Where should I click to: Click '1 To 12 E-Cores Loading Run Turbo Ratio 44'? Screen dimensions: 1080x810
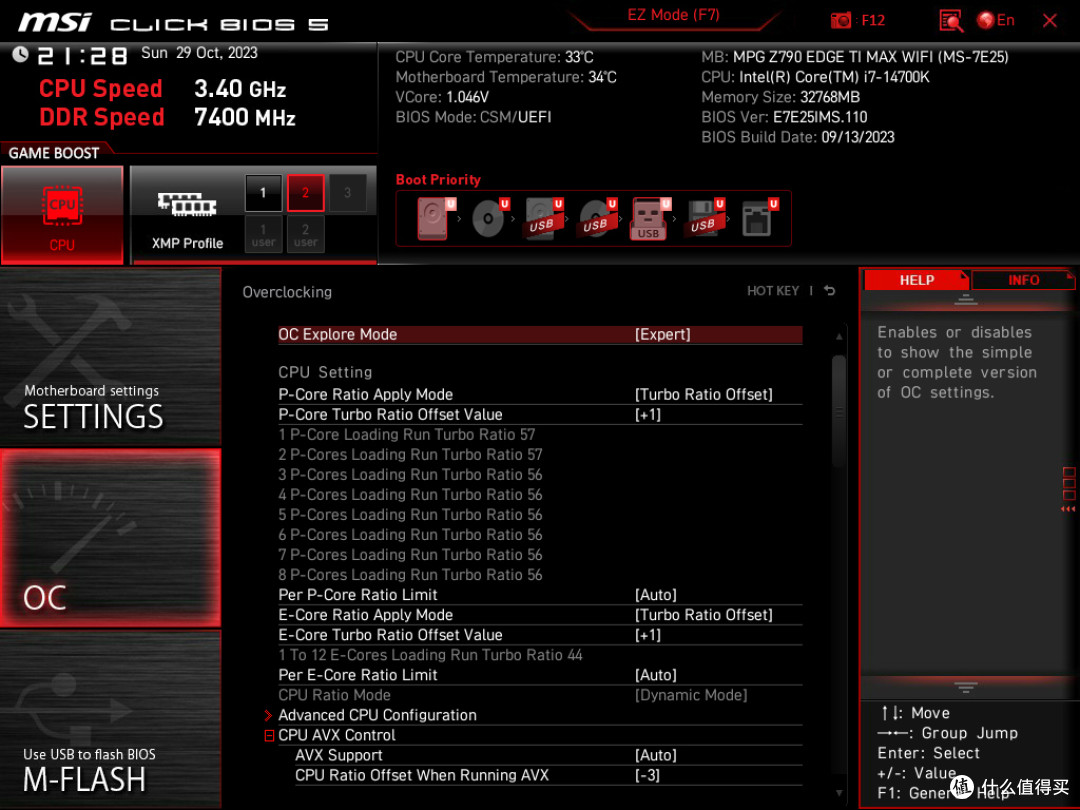tap(430, 655)
